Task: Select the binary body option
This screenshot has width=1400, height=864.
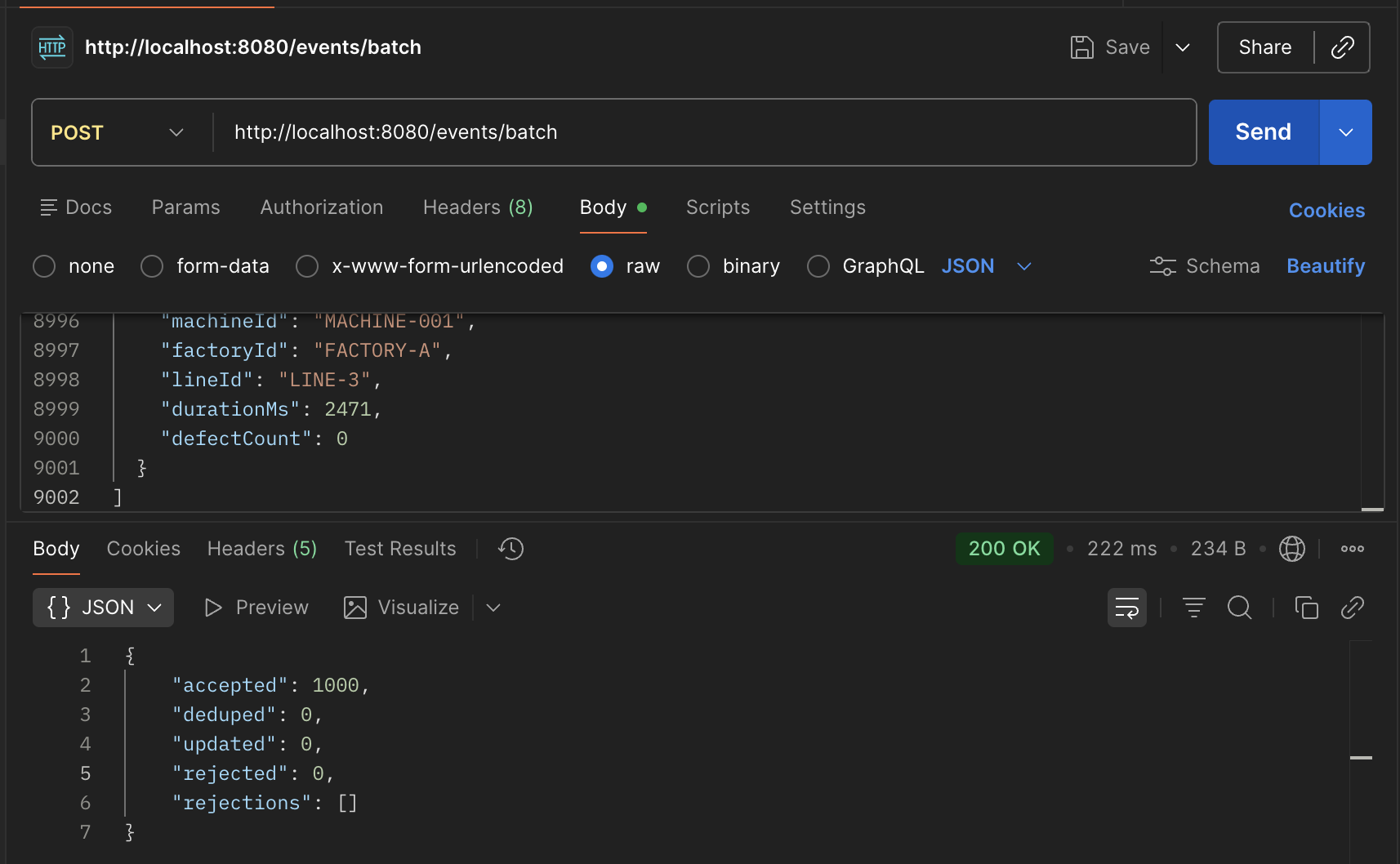Action: tap(698, 265)
